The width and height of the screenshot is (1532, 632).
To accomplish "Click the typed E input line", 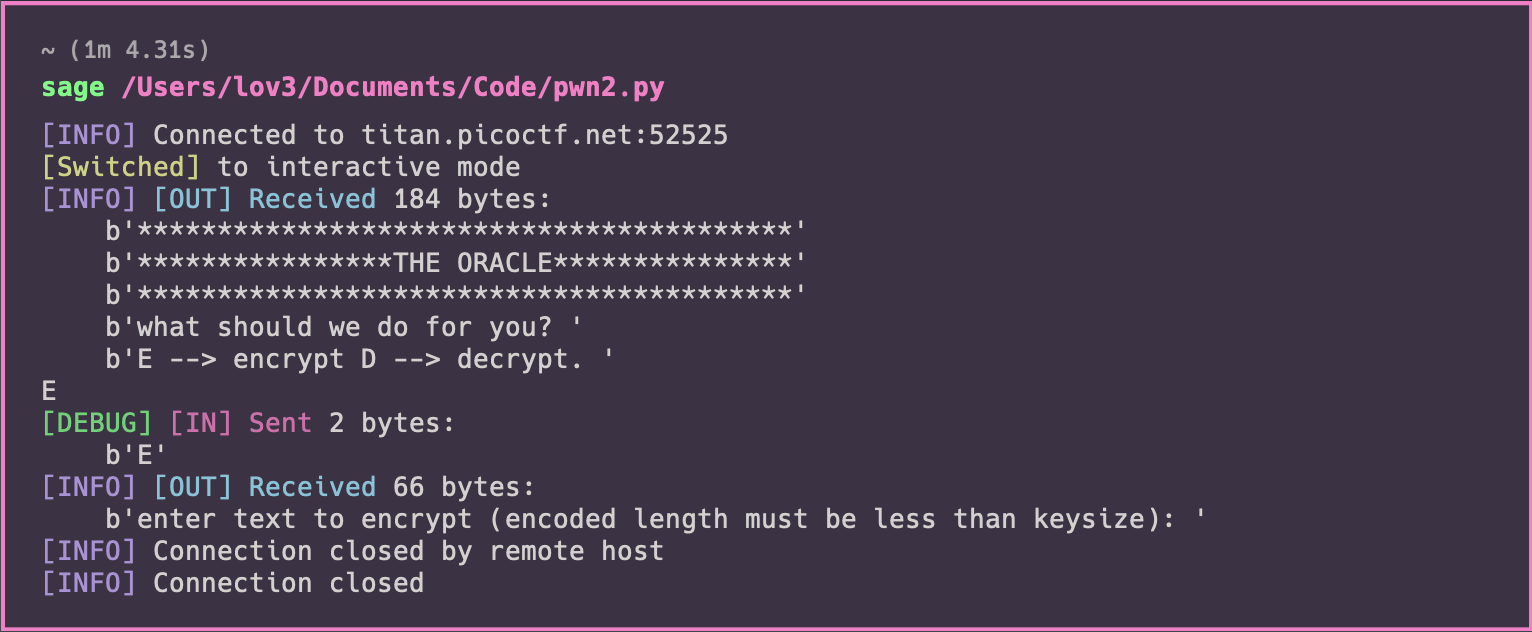I will [49, 391].
